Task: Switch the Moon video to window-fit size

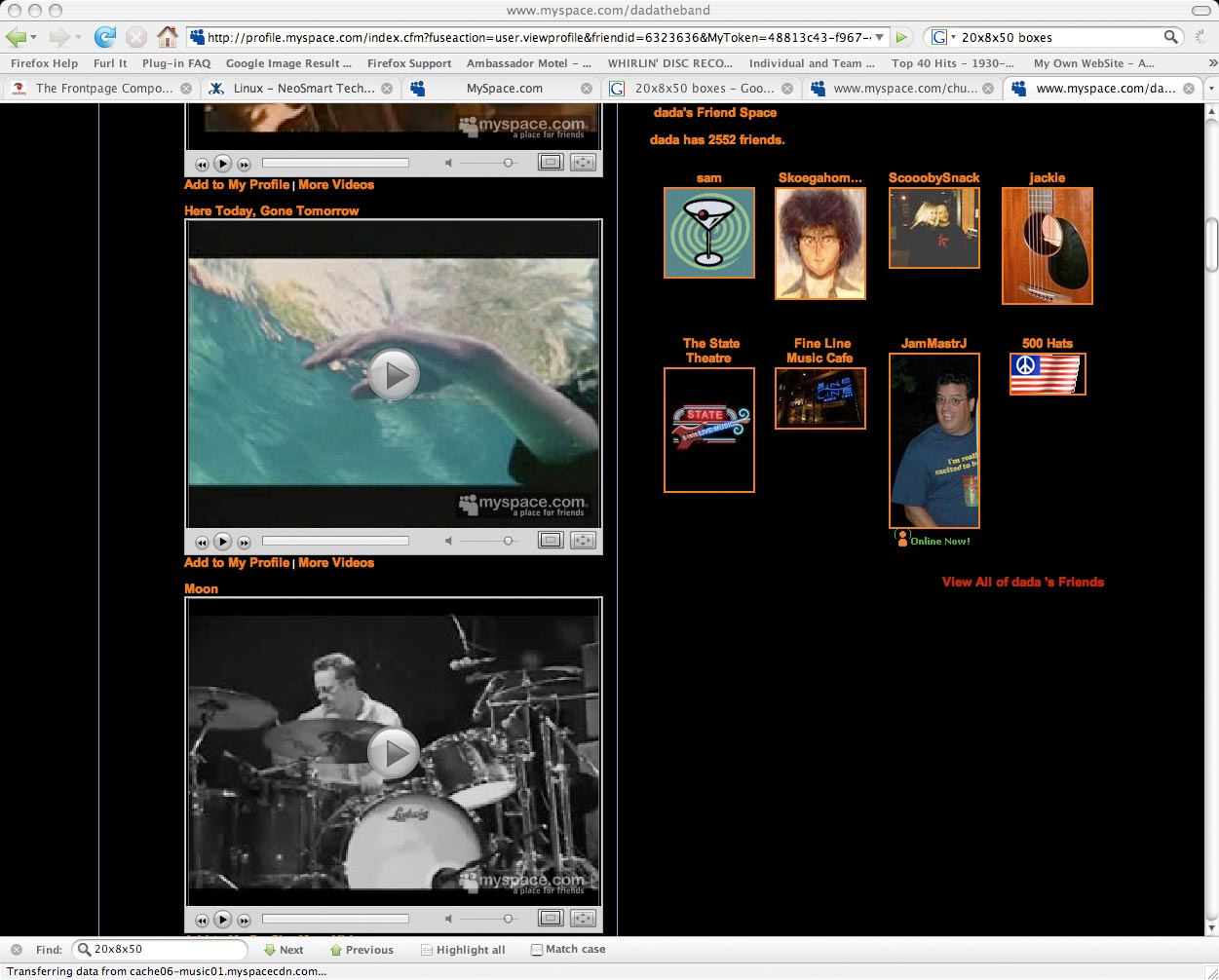Action: pos(551,919)
